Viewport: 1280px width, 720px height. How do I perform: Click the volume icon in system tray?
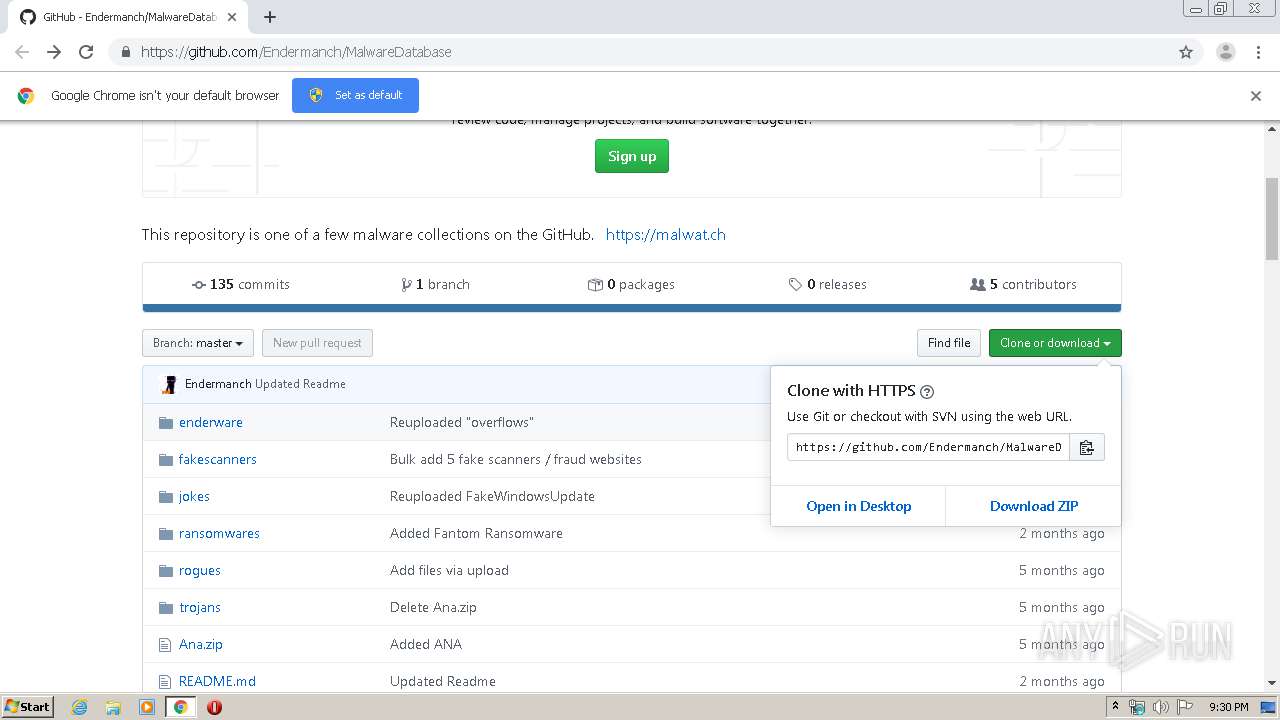(x=1160, y=707)
